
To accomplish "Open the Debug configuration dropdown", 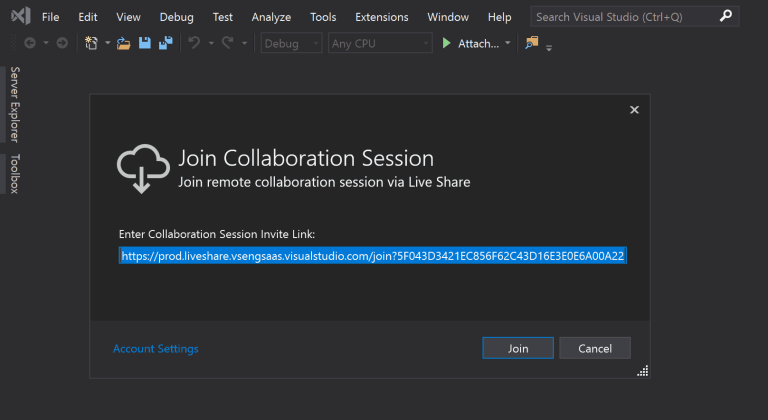I will pos(291,43).
